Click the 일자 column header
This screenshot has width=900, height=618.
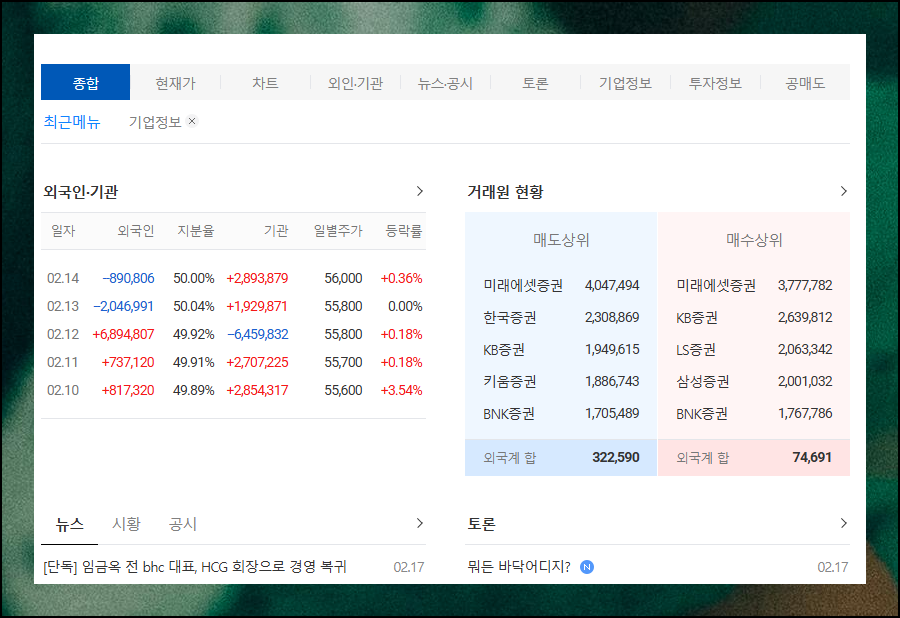click(63, 231)
